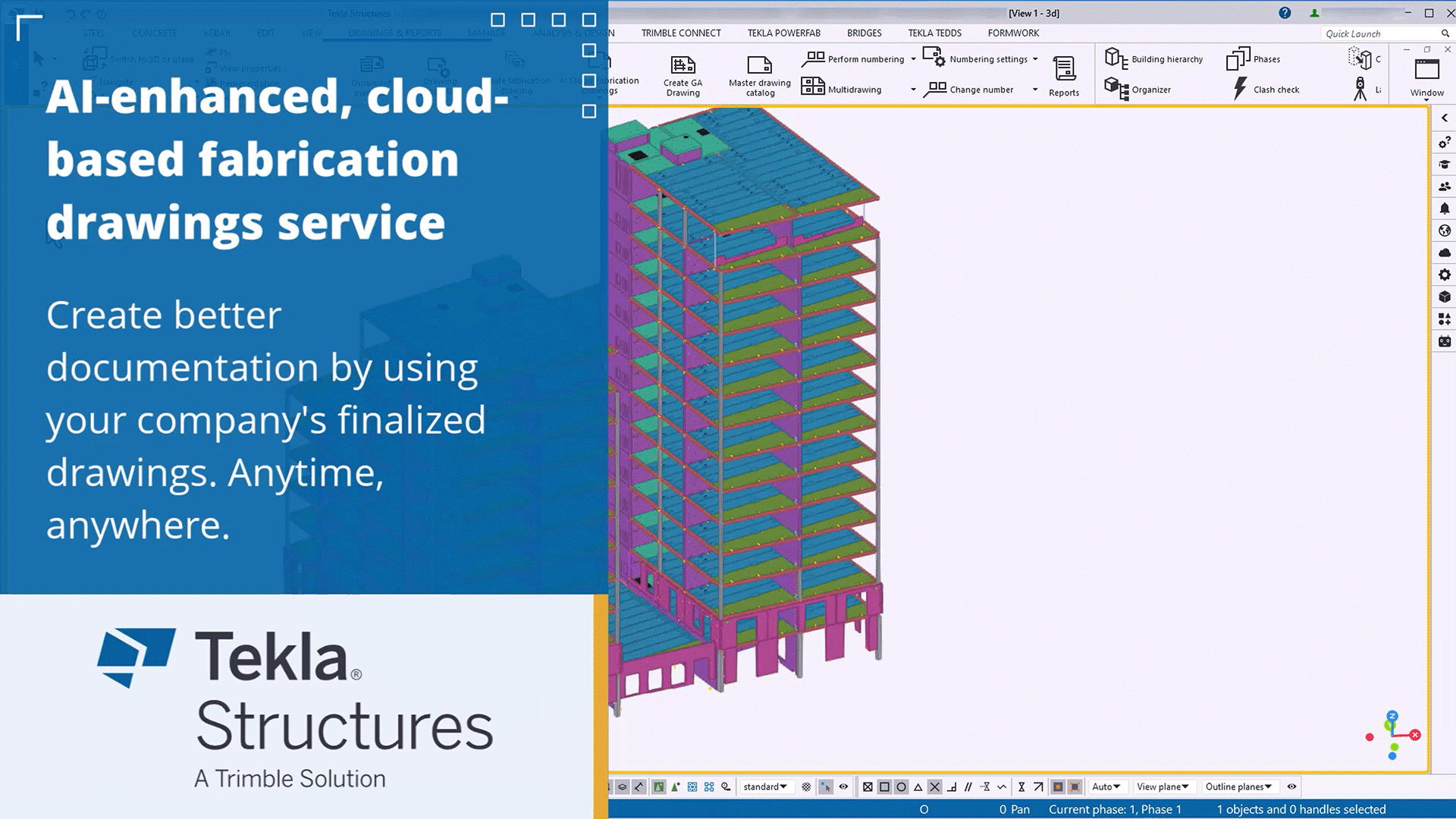Switch to the TRIMBLE CONNECT tab
Image resolution: width=1456 pixels, height=819 pixels.
pos(681,33)
